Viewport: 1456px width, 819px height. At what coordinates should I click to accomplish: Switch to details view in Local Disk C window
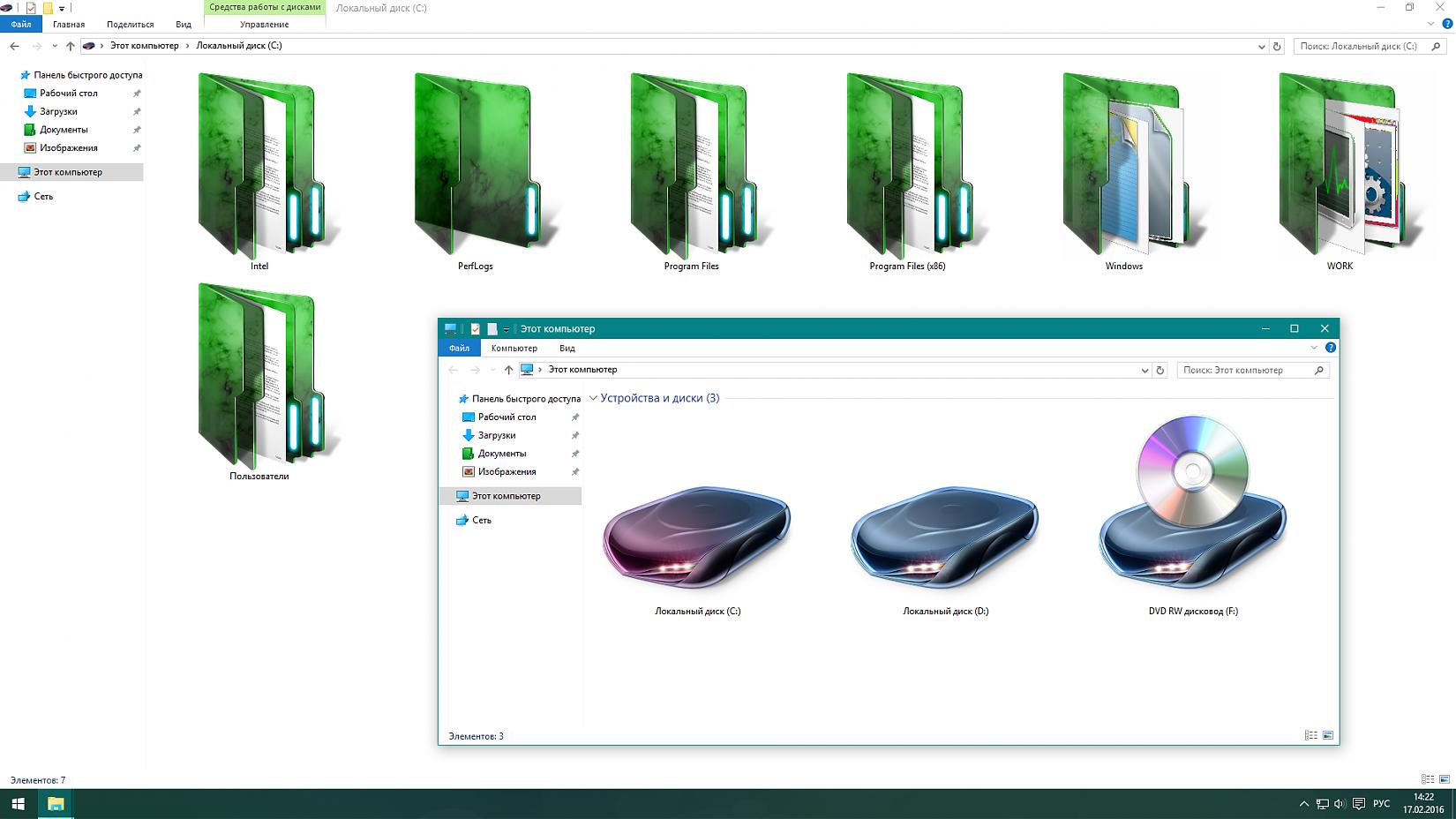click(x=1428, y=779)
